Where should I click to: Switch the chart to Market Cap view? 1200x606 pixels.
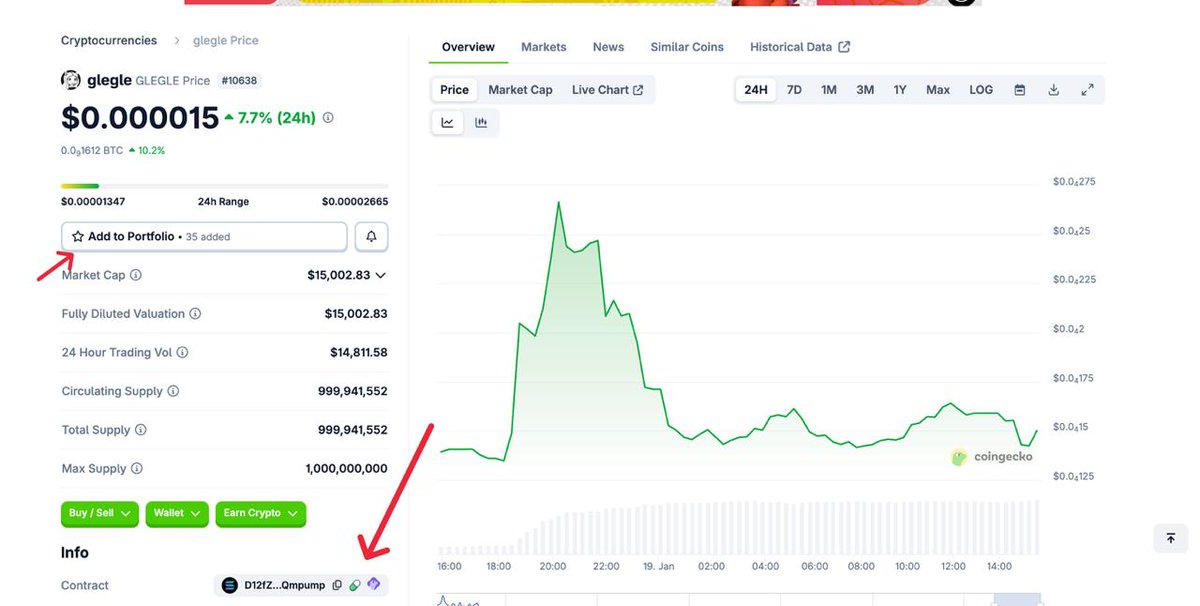click(520, 89)
